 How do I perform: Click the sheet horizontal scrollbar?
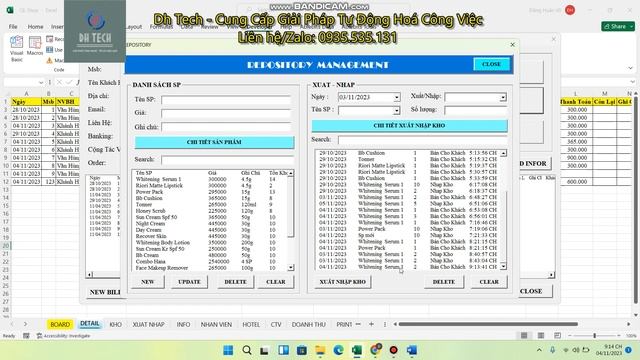tap(488, 324)
